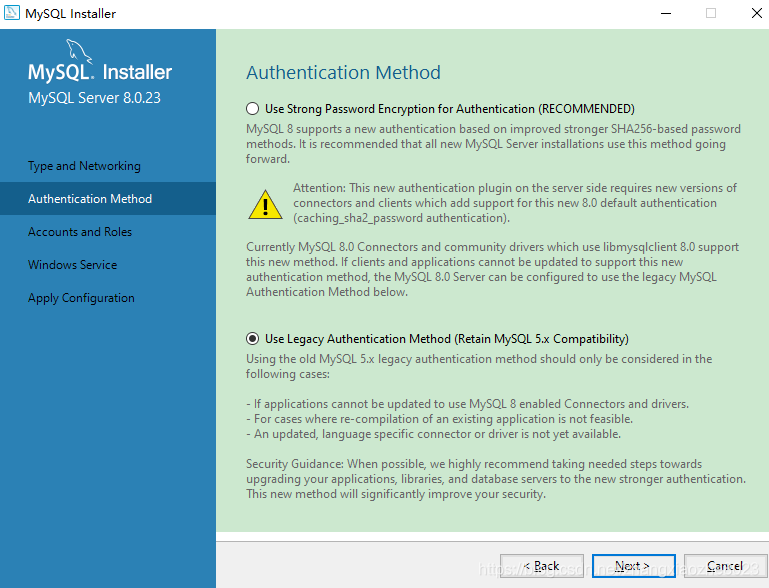Click the Security Guidance paragraph
The height and width of the screenshot is (588, 769).
(496, 479)
